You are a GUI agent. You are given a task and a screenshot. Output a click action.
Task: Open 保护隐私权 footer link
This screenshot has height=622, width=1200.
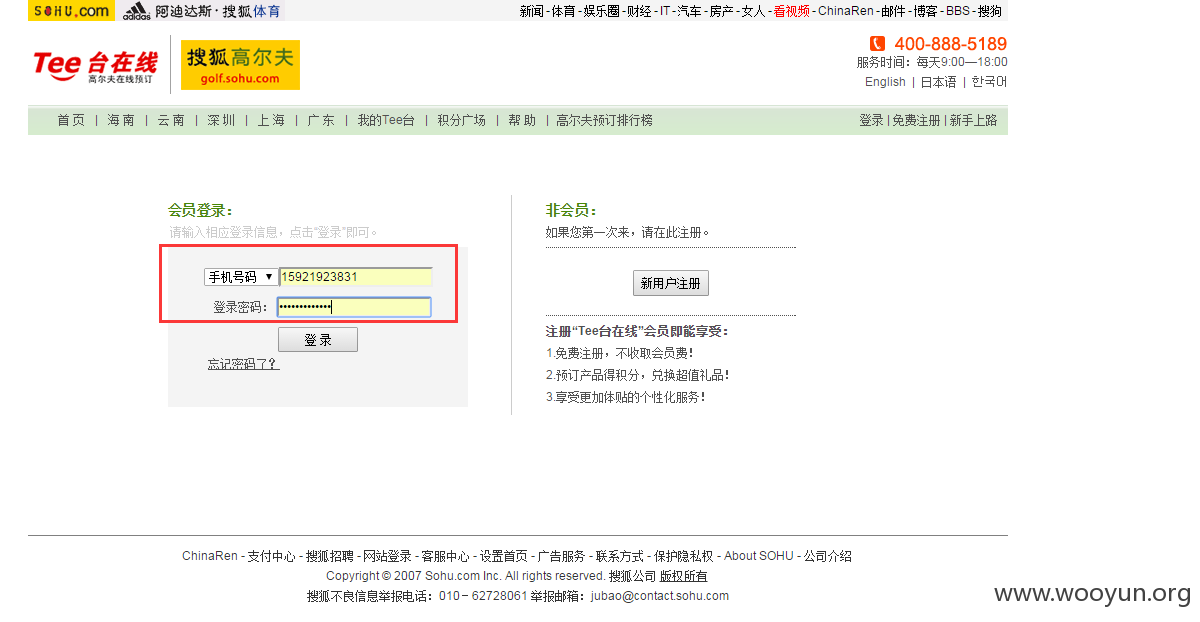click(684, 556)
